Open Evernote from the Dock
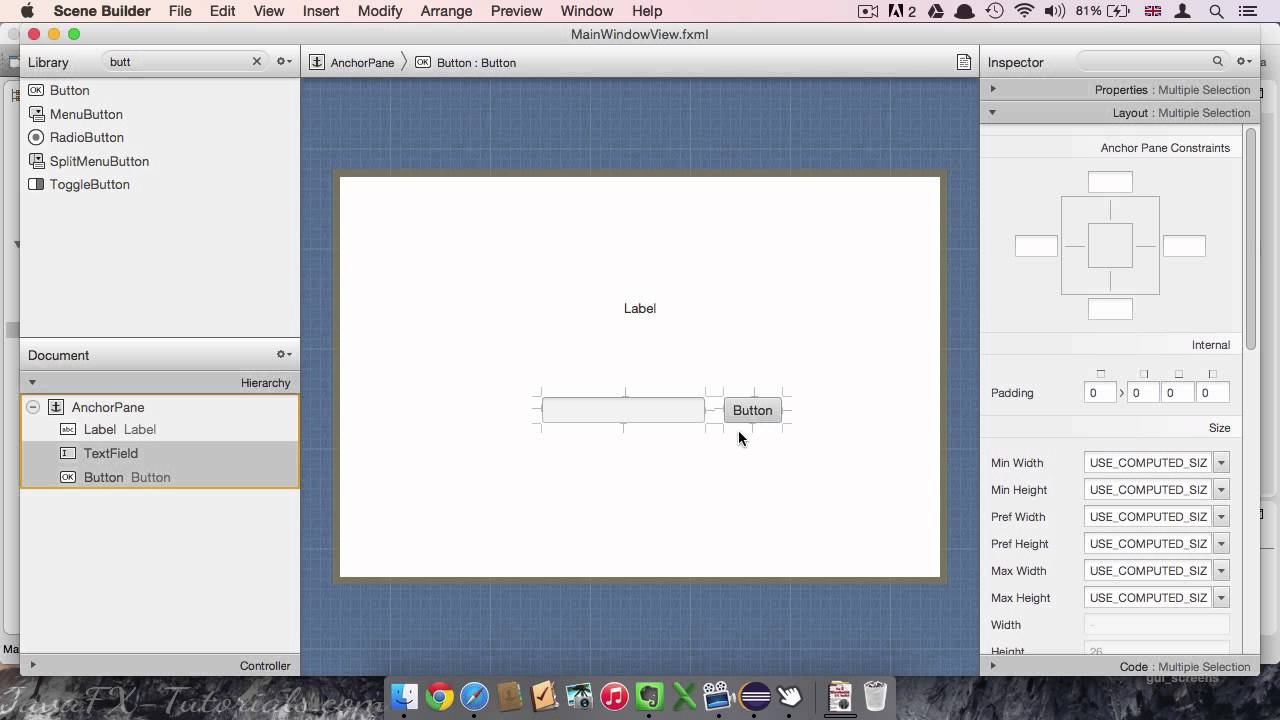This screenshot has height=720, width=1280. coord(649,696)
